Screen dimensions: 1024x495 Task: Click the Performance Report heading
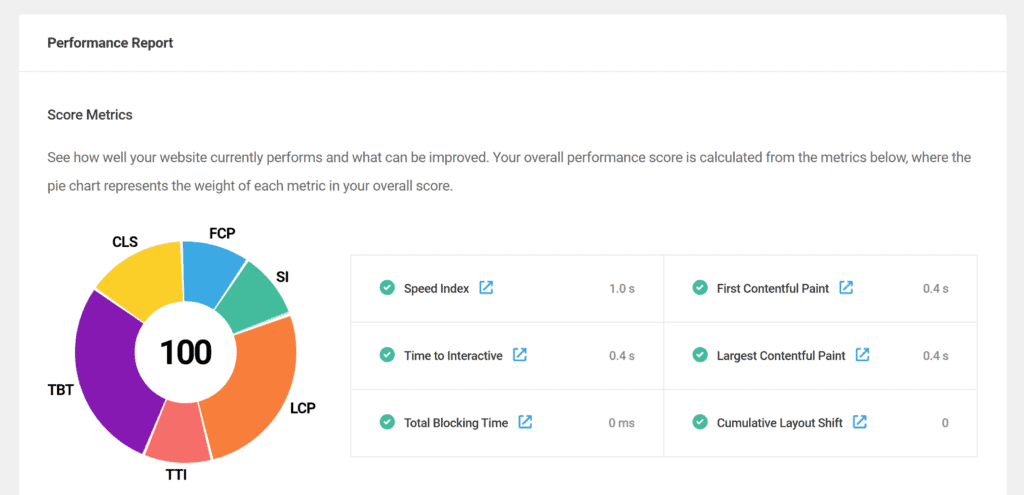coord(110,43)
